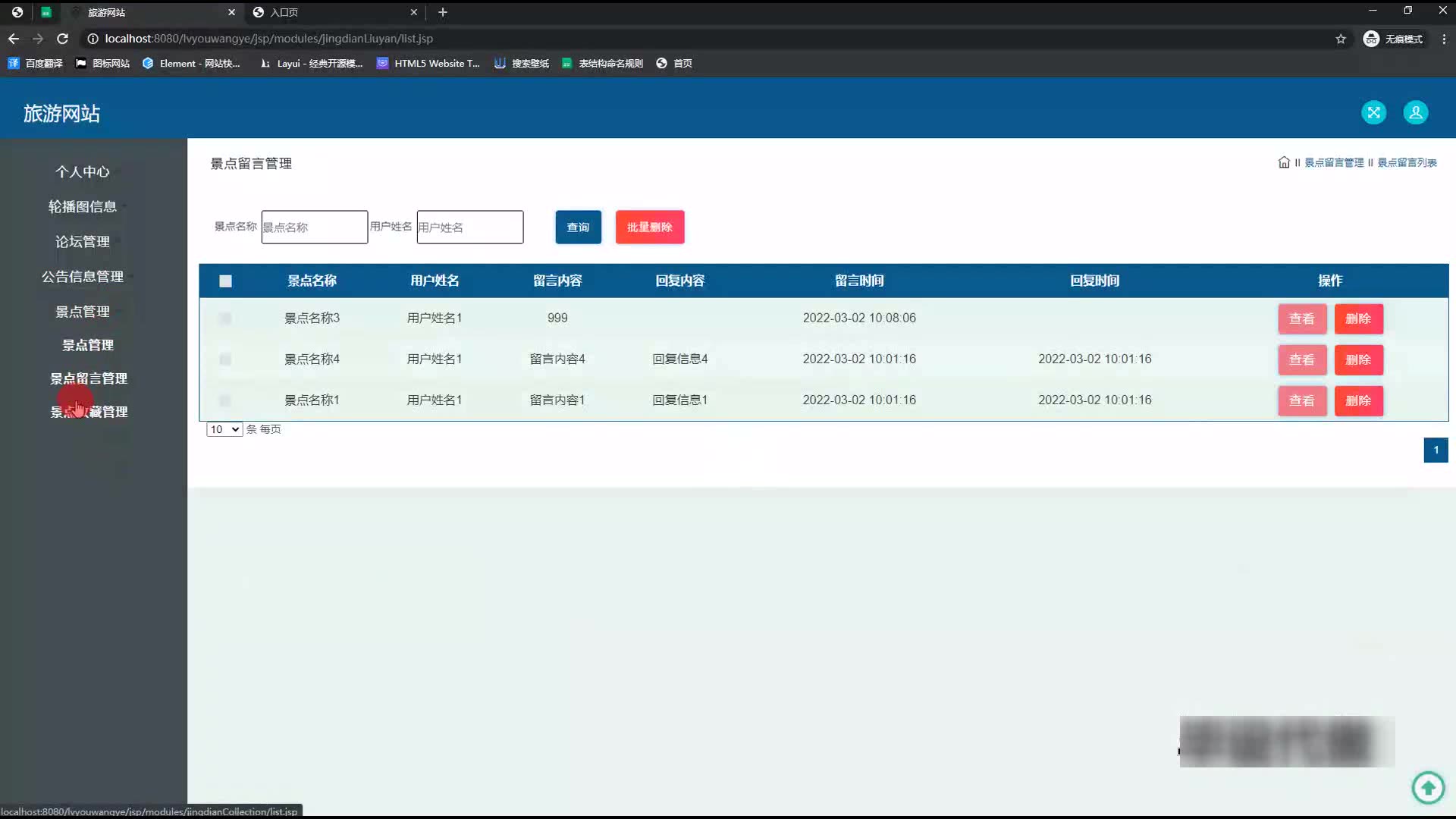The width and height of the screenshot is (1456, 819).
Task: Check the row checkbox for 景点名称3
Action: click(225, 318)
